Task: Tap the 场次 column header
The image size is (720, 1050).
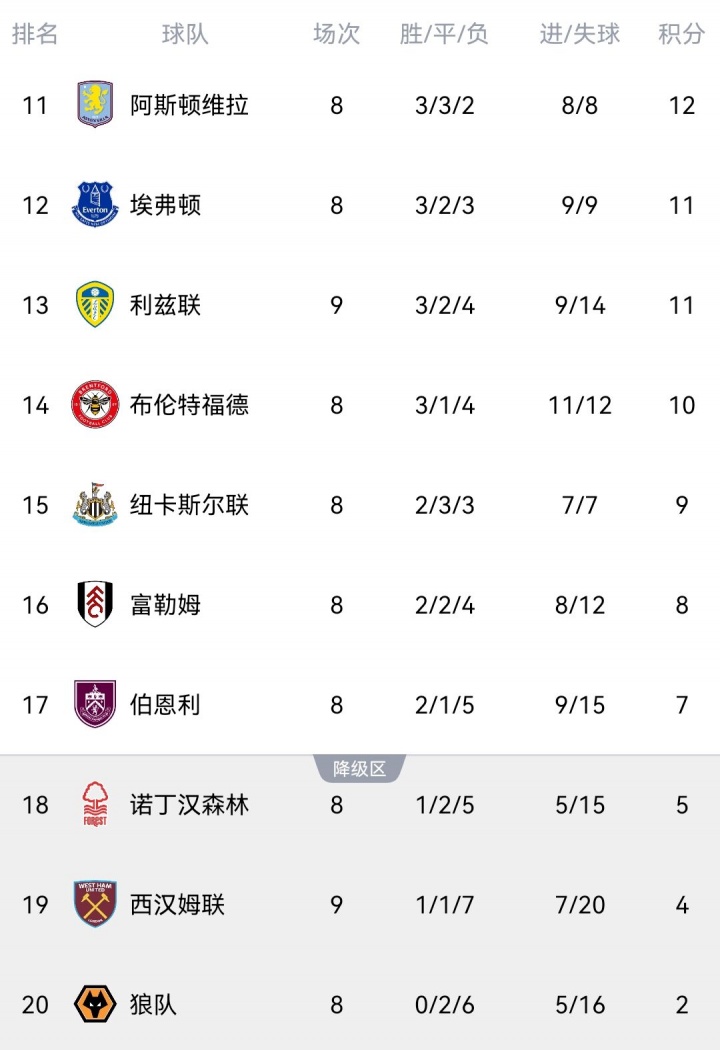Action: click(336, 34)
